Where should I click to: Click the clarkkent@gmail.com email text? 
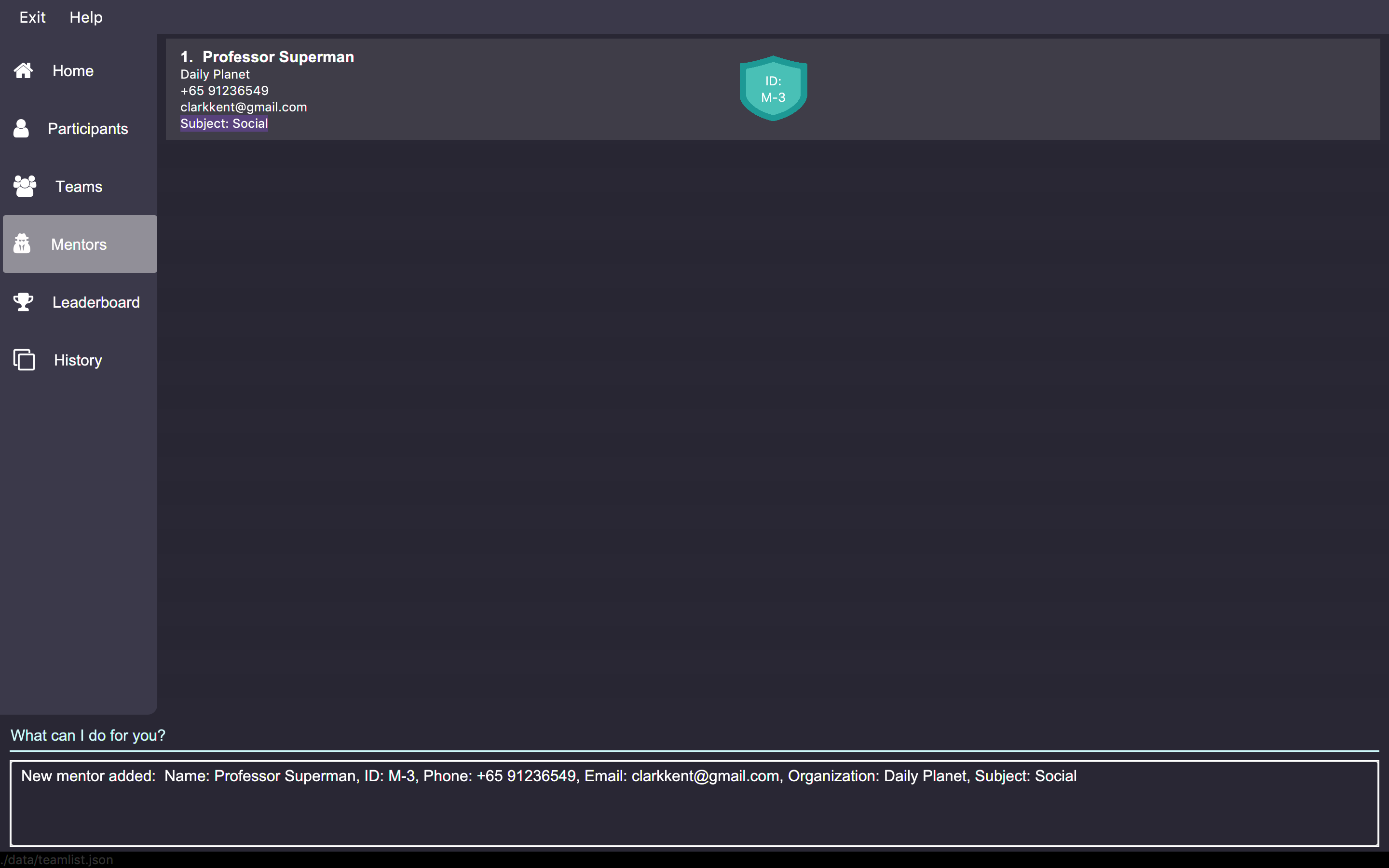click(244, 108)
